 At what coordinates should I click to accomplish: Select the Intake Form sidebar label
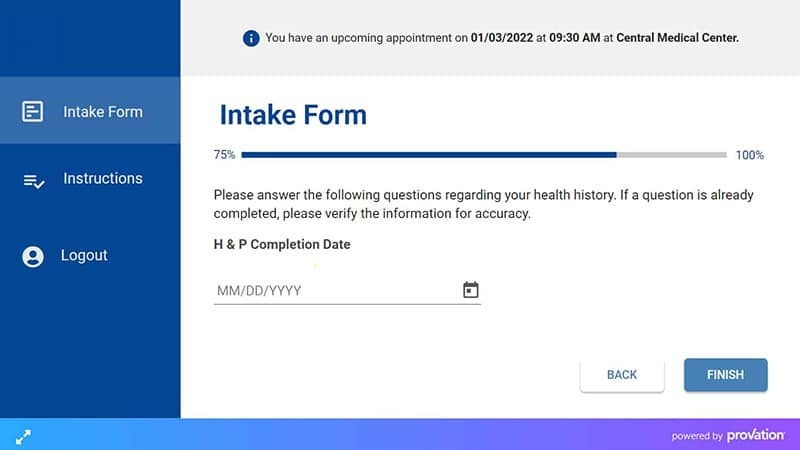pos(102,112)
